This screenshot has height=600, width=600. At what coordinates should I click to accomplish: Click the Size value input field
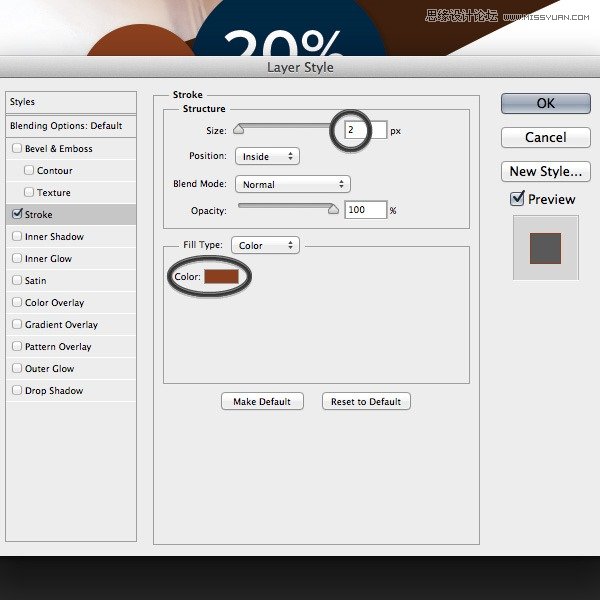pos(365,130)
